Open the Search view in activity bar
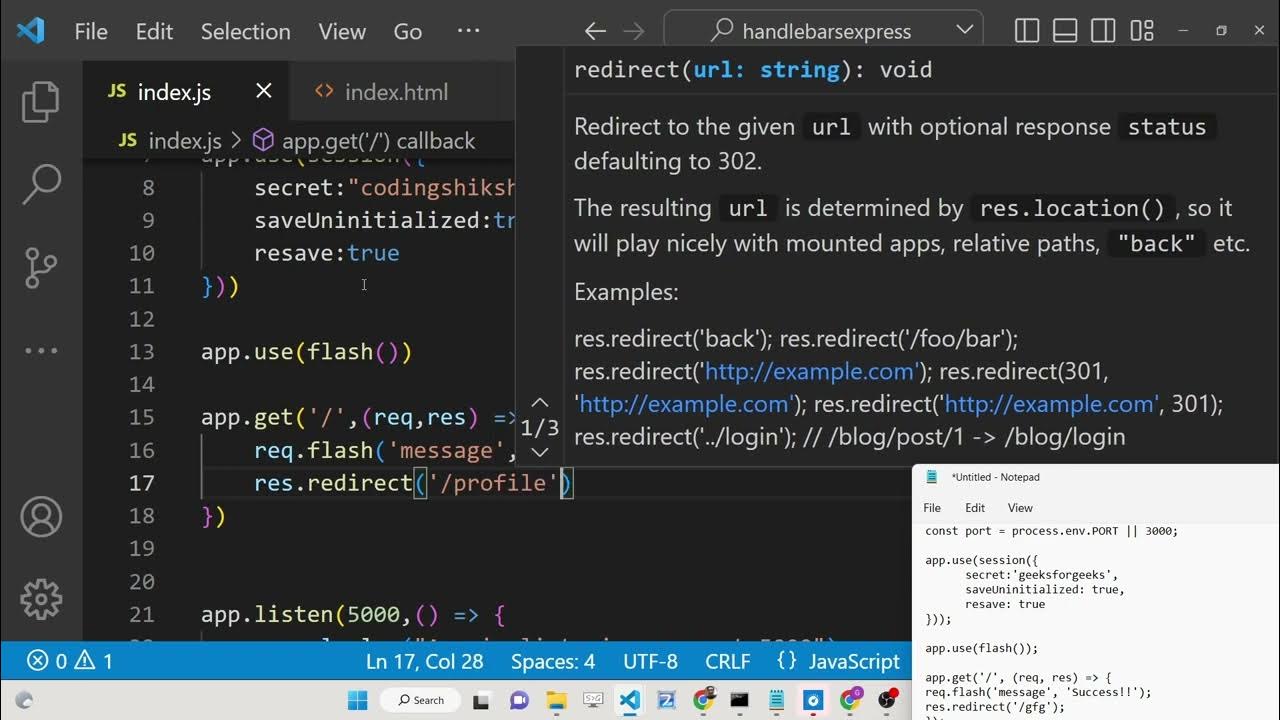Viewport: 1280px width, 720px height. click(41, 184)
